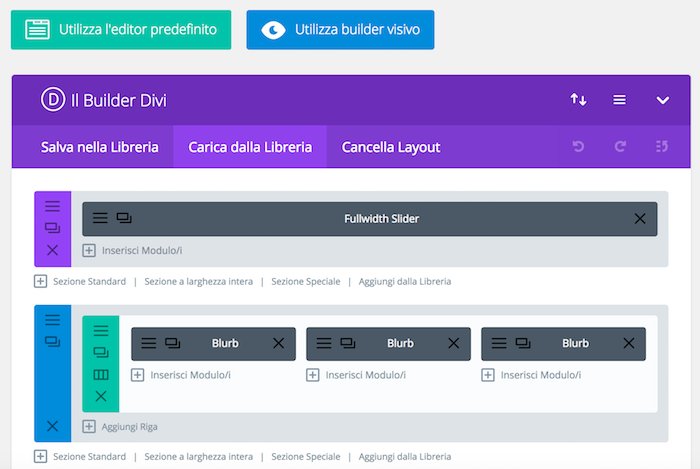Screen dimensions: 700x469
Task: Insert module below Fullwidth Slider
Action: [x=133, y=250]
